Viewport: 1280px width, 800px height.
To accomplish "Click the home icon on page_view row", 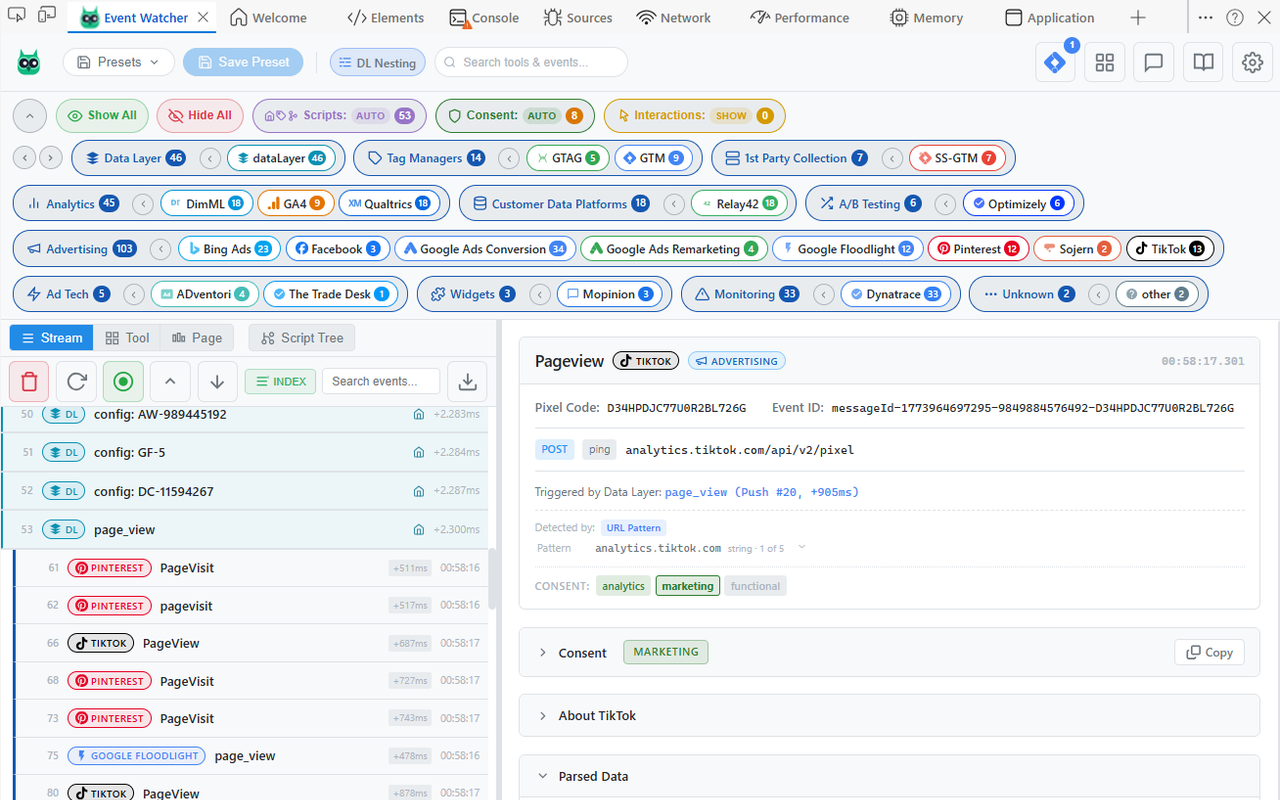I will click(420, 529).
